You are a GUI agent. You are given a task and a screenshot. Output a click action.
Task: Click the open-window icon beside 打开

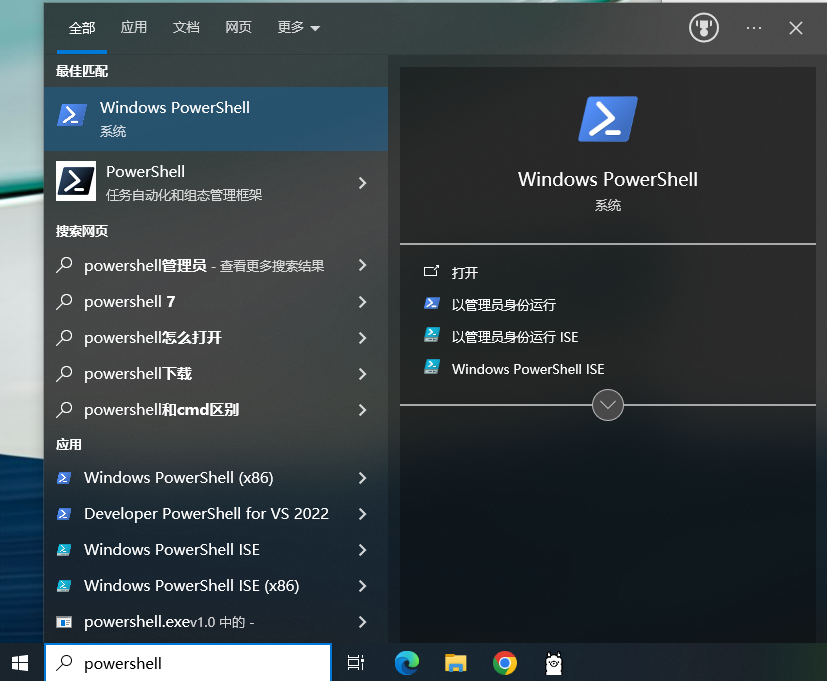click(x=431, y=271)
